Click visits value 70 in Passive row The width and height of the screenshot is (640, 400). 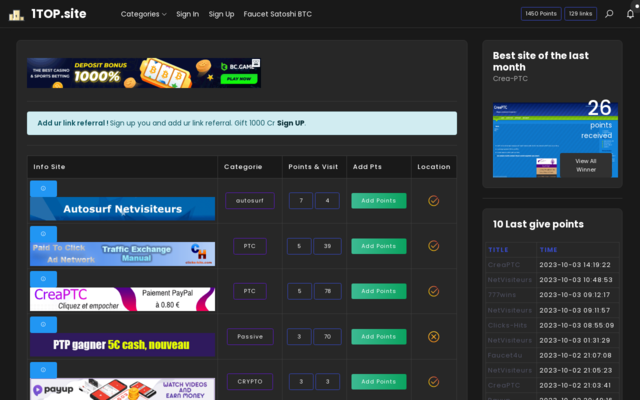point(327,337)
